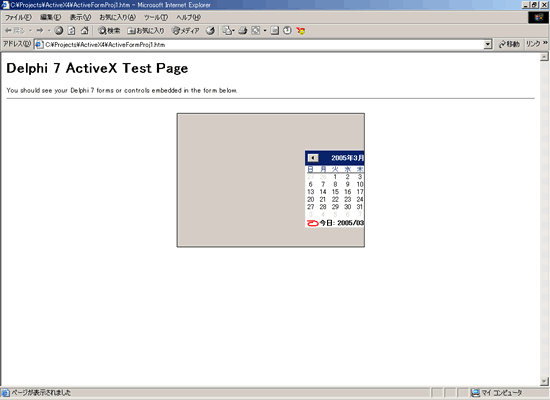
Task: Expand the toolbar overflow chevron next to リンク
Action: click(x=545, y=43)
